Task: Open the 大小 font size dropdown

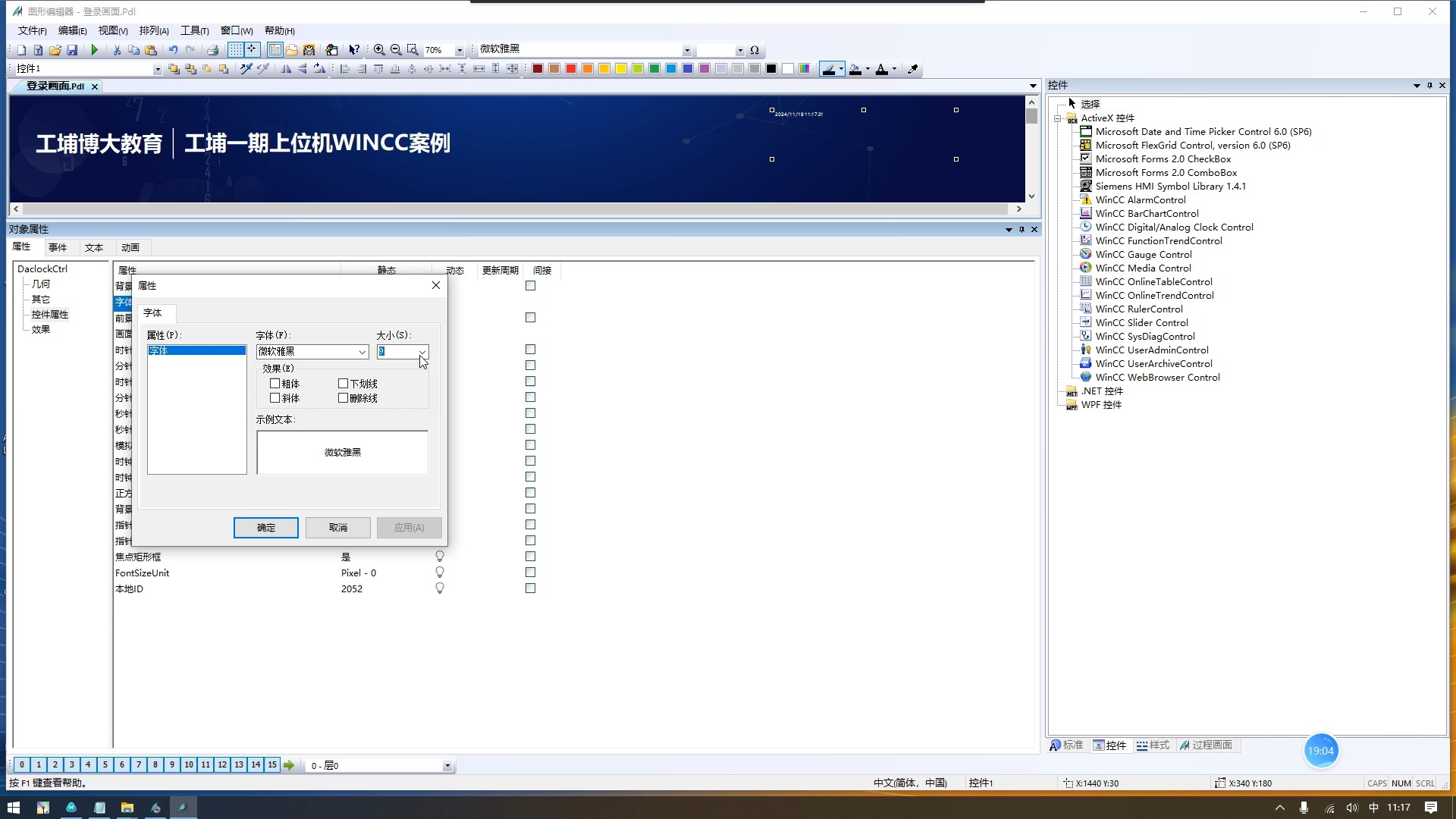Action: (422, 352)
